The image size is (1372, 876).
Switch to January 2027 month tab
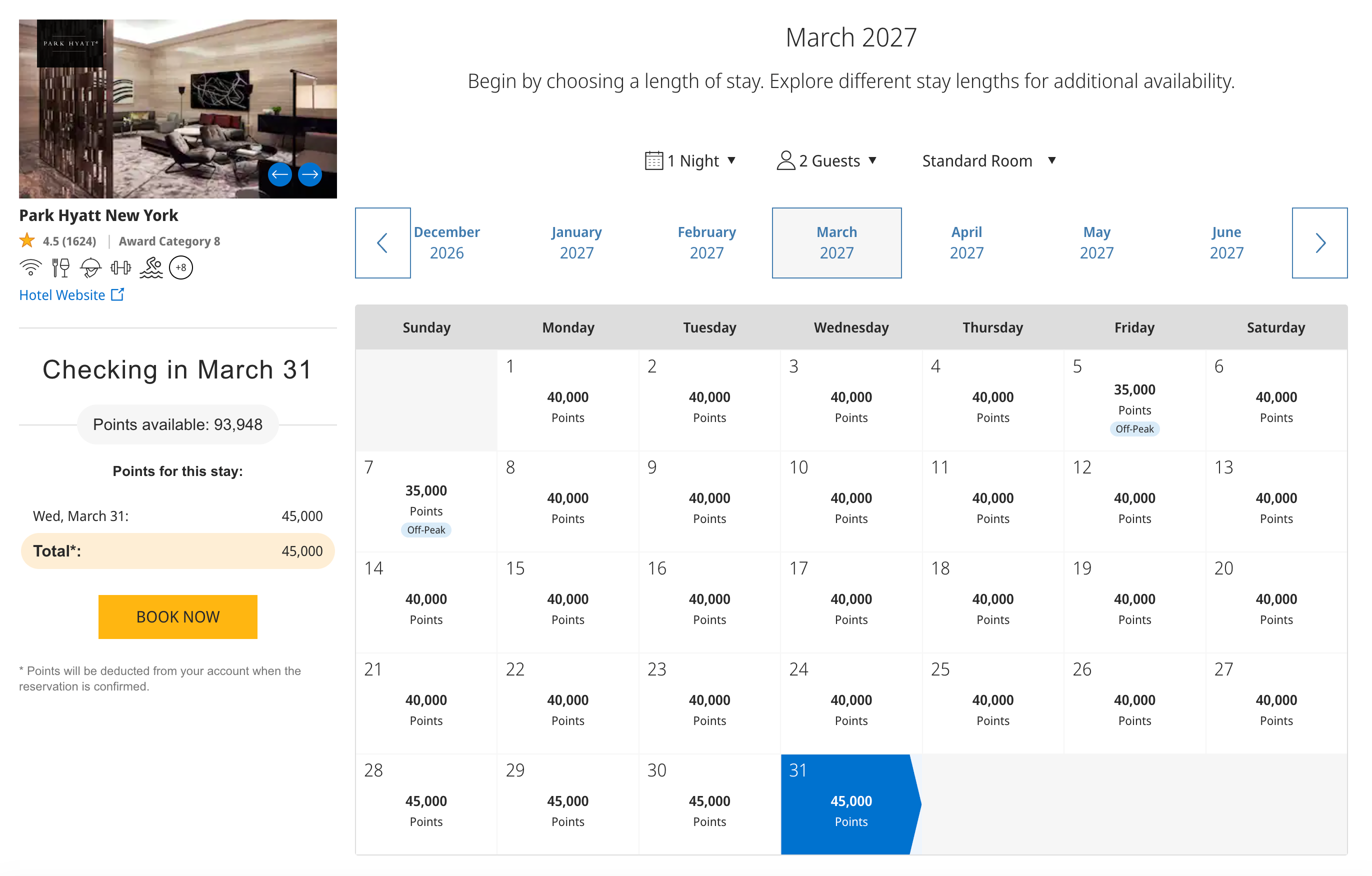point(576,243)
